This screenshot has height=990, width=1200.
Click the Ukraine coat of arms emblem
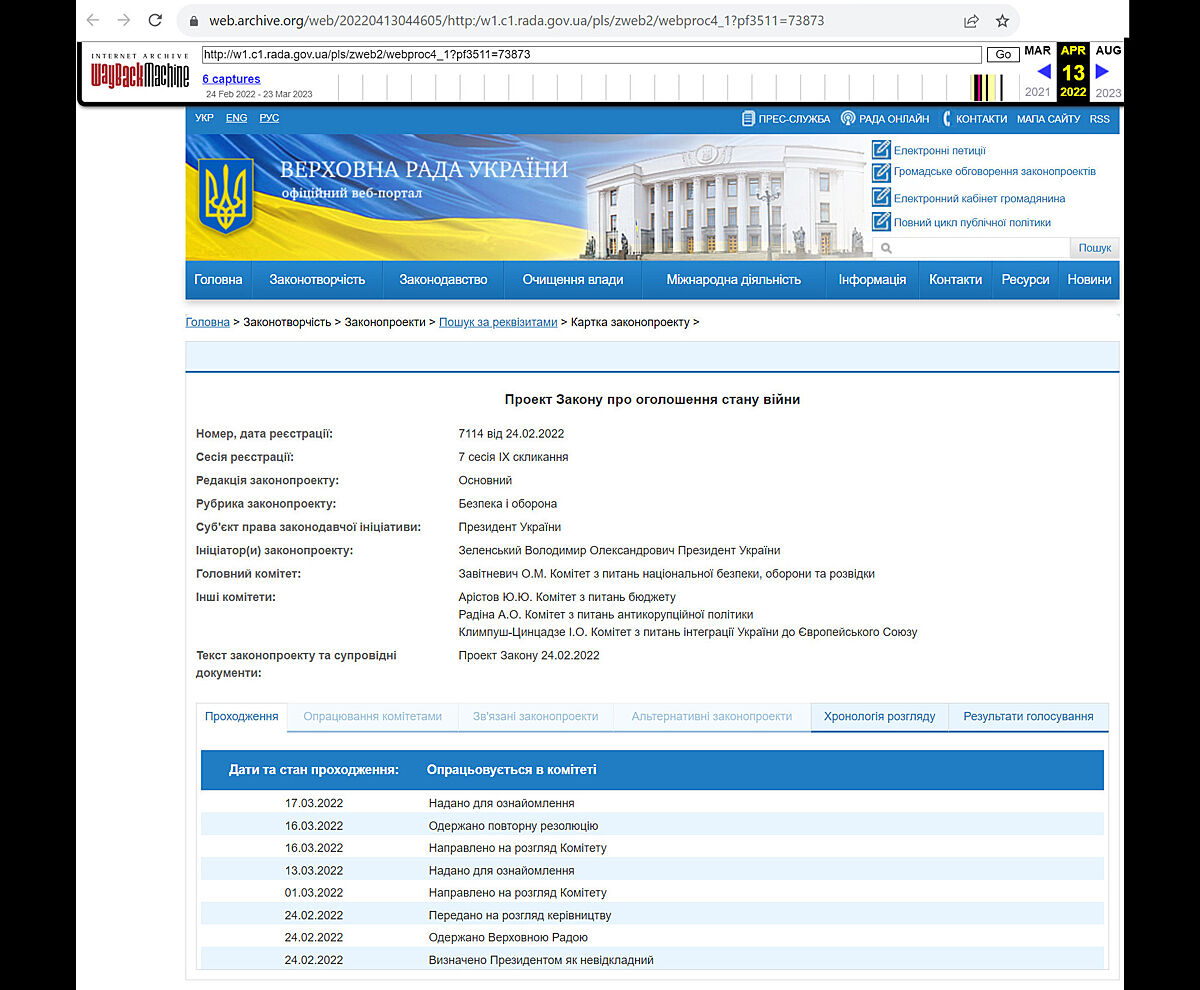pyautogui.click(x=226, y=196)
